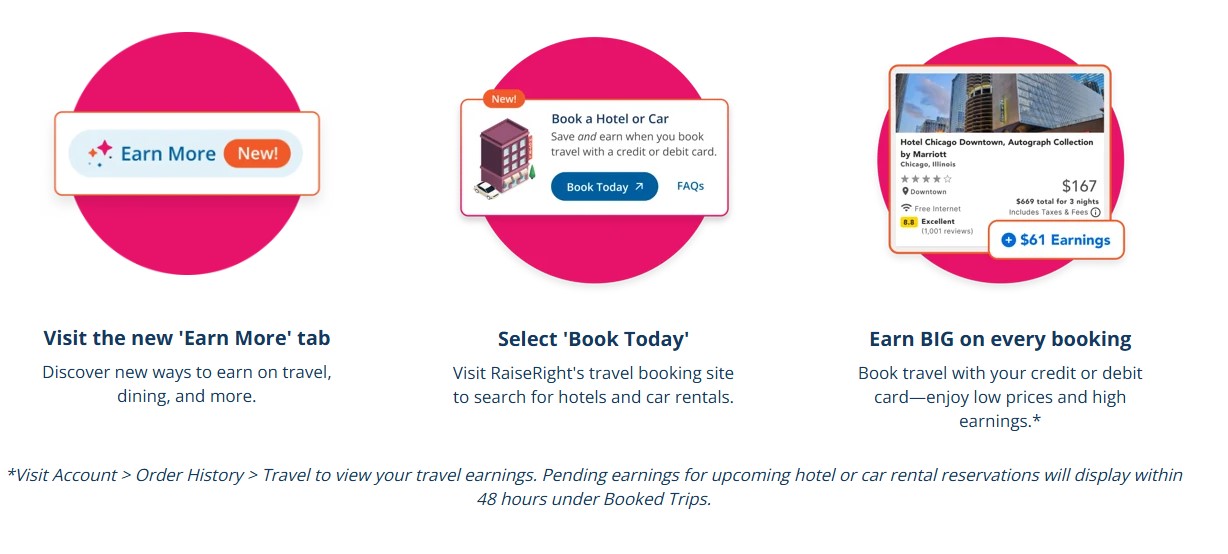
Task: Click the 'Book Today' button
Action: (x=604, y=187)
